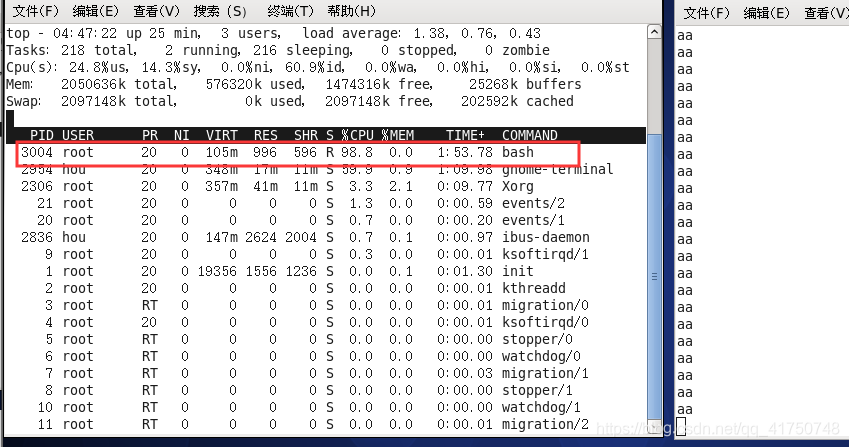Select the Xorg process row
Viewport: 849px width, 447px height.
pos(277,187)
